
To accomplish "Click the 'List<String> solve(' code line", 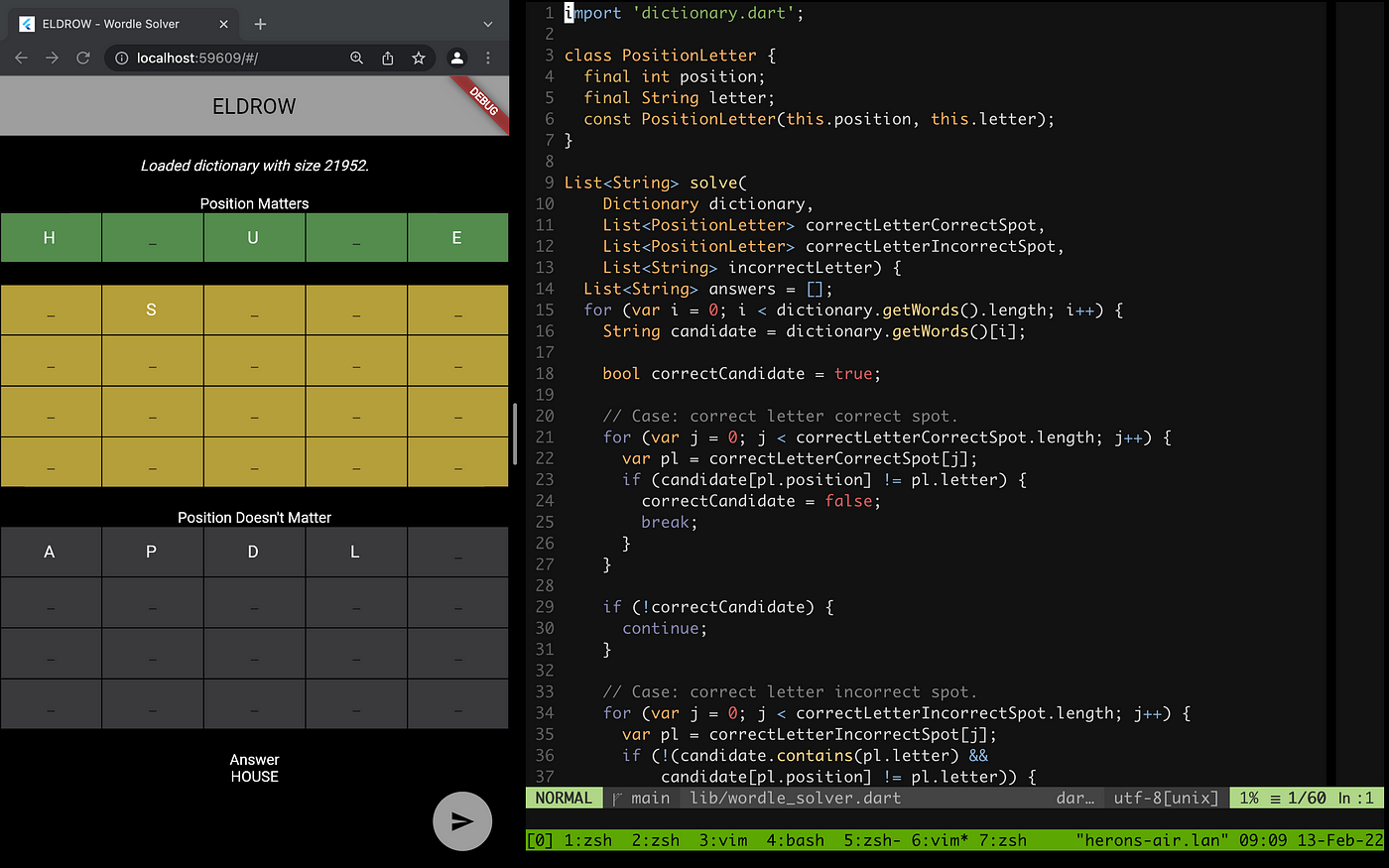I will click(x=655, y=183).
